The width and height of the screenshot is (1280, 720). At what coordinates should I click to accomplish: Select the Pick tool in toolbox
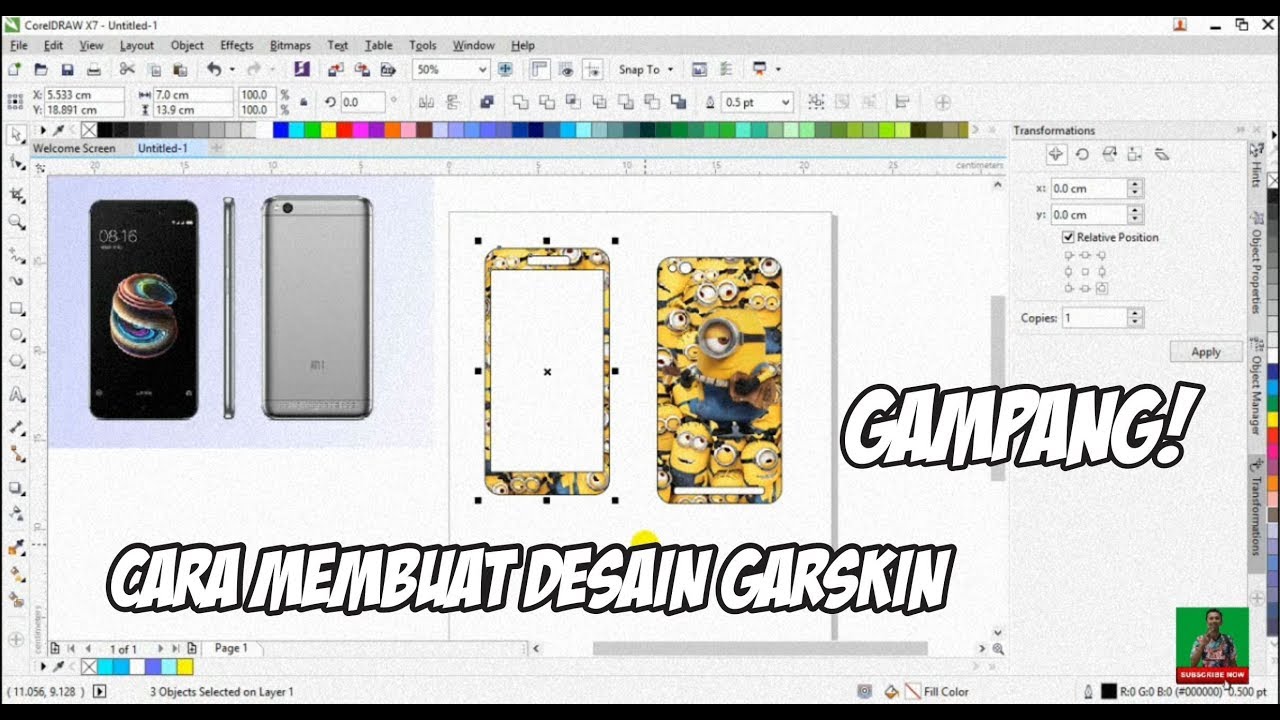(x=16, y=135)
